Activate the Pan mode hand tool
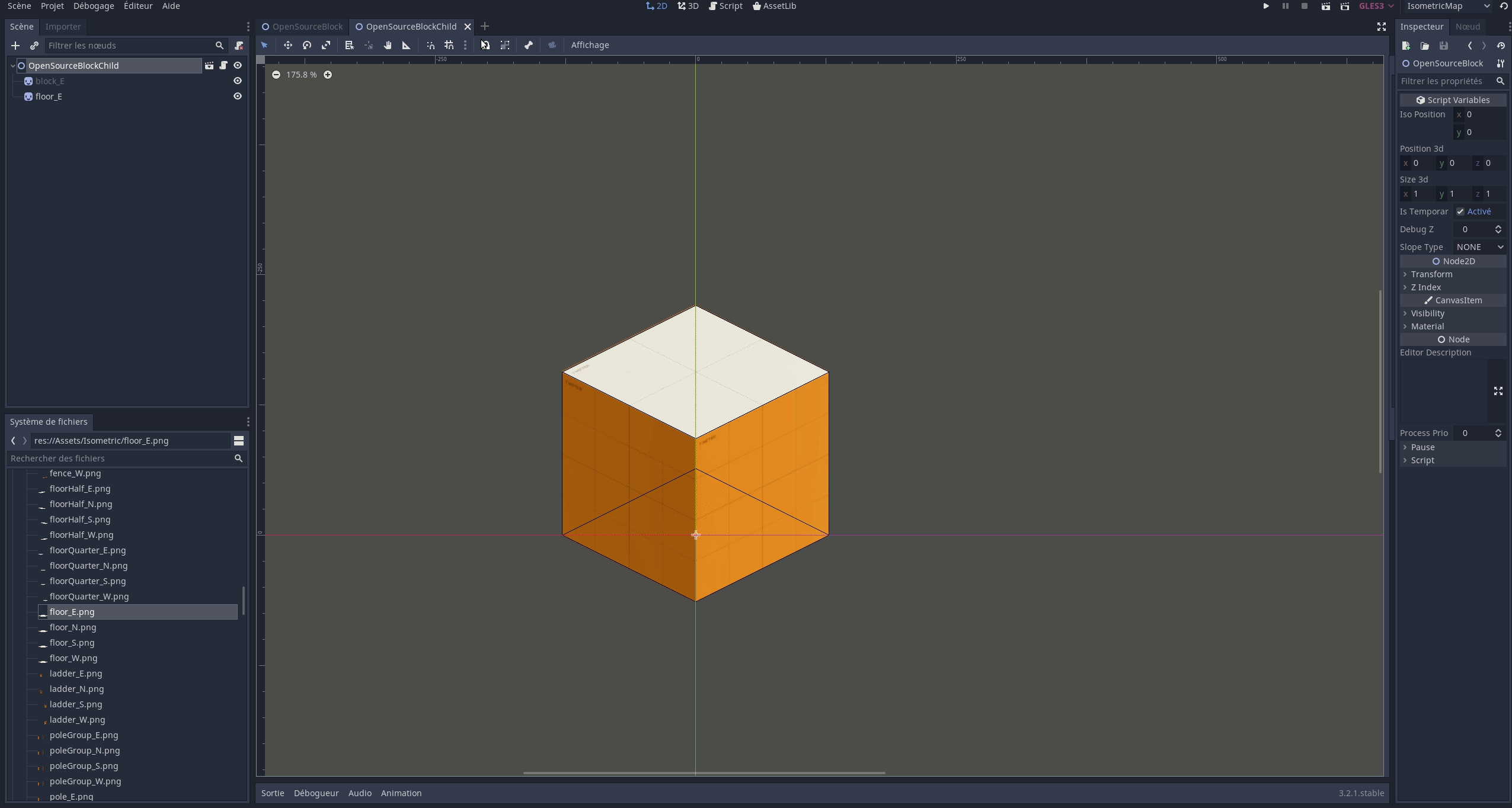Viewport: 1512px width, 808px height. pos(388,45)
